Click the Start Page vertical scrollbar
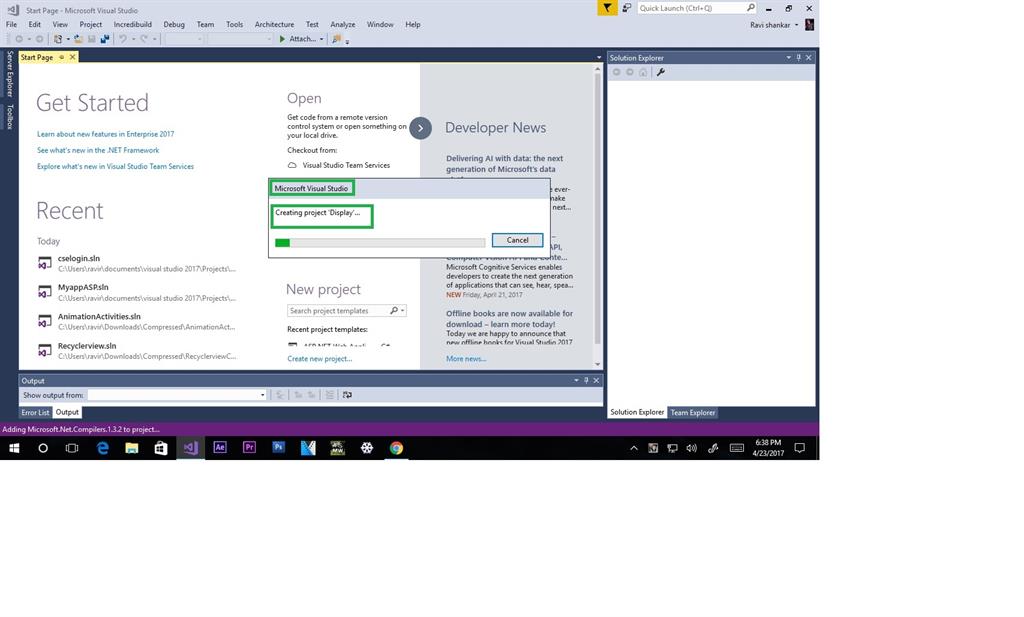Screen dimensions: 1024x617 (598, 215)
